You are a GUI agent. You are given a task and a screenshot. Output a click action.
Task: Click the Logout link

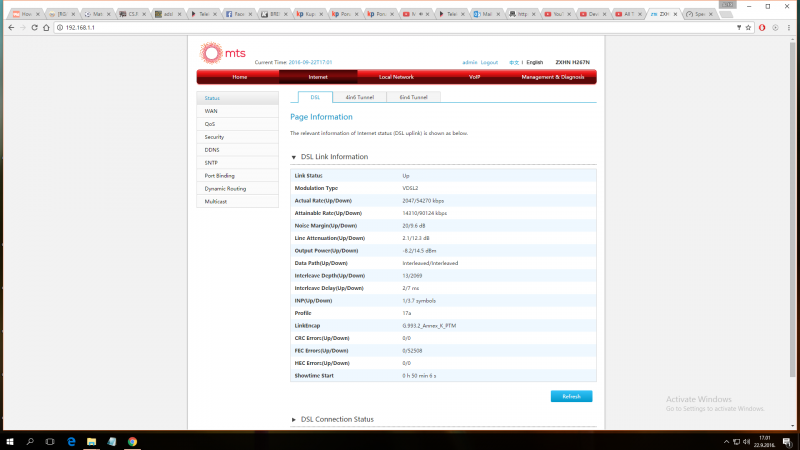click(489, 62)
